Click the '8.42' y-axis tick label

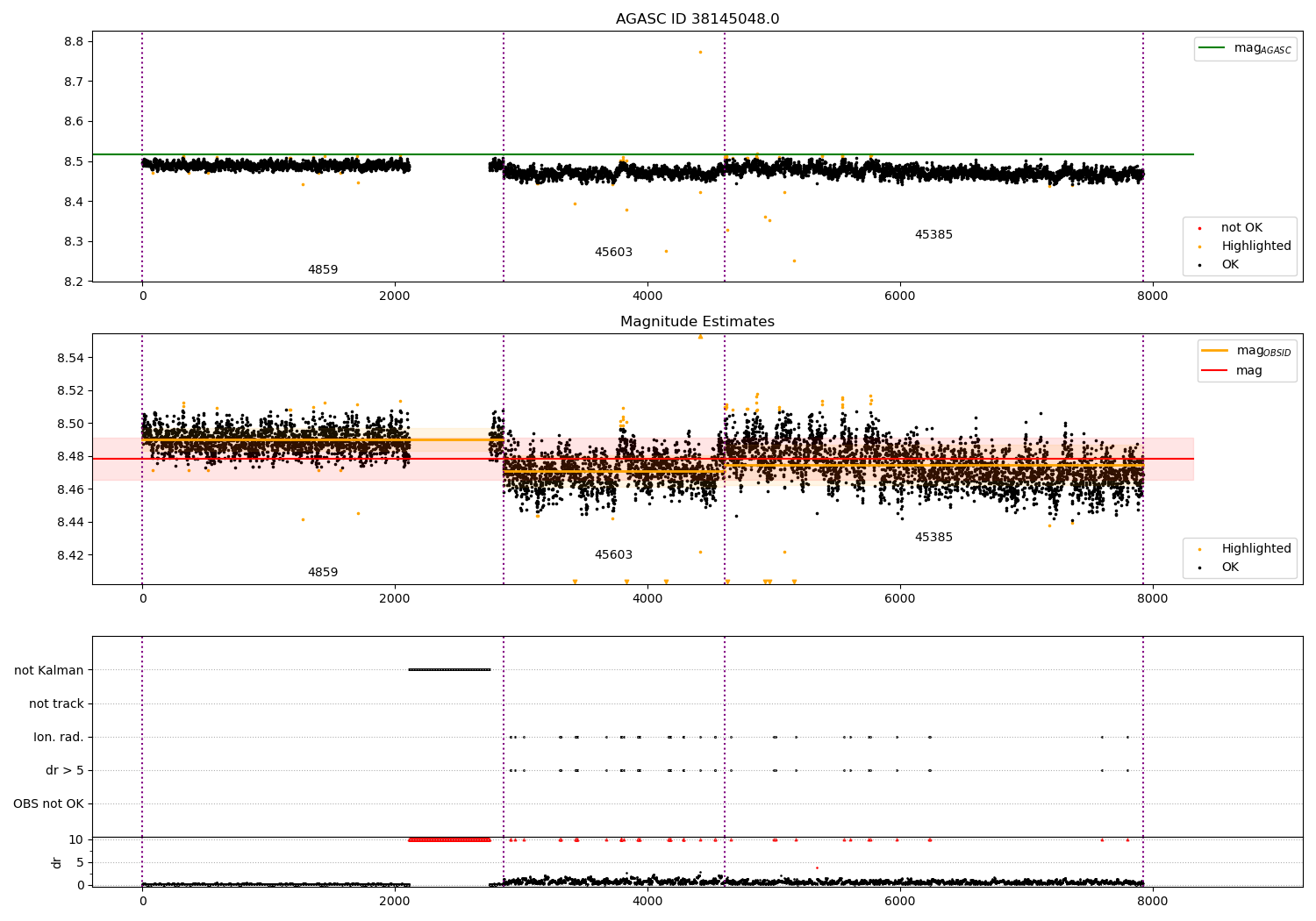click(70, 555)
